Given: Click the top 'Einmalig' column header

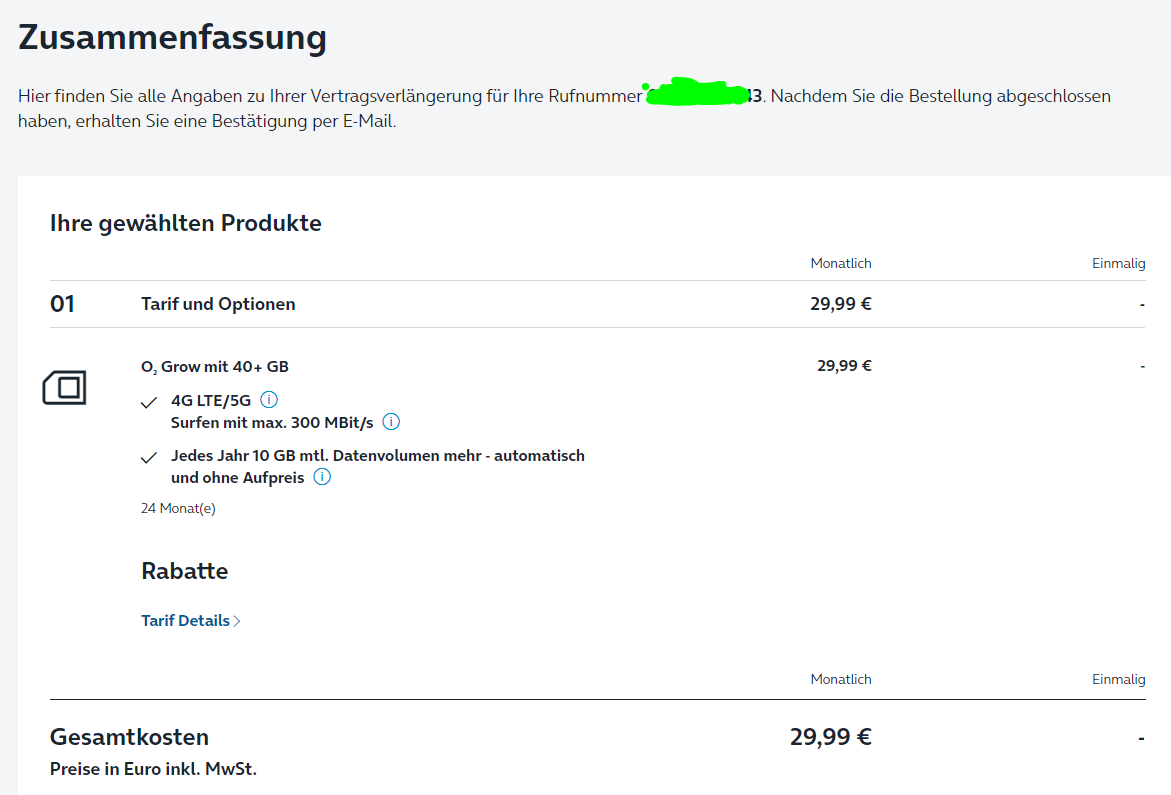Looking at the screenshot, I should pos(1118,263).
